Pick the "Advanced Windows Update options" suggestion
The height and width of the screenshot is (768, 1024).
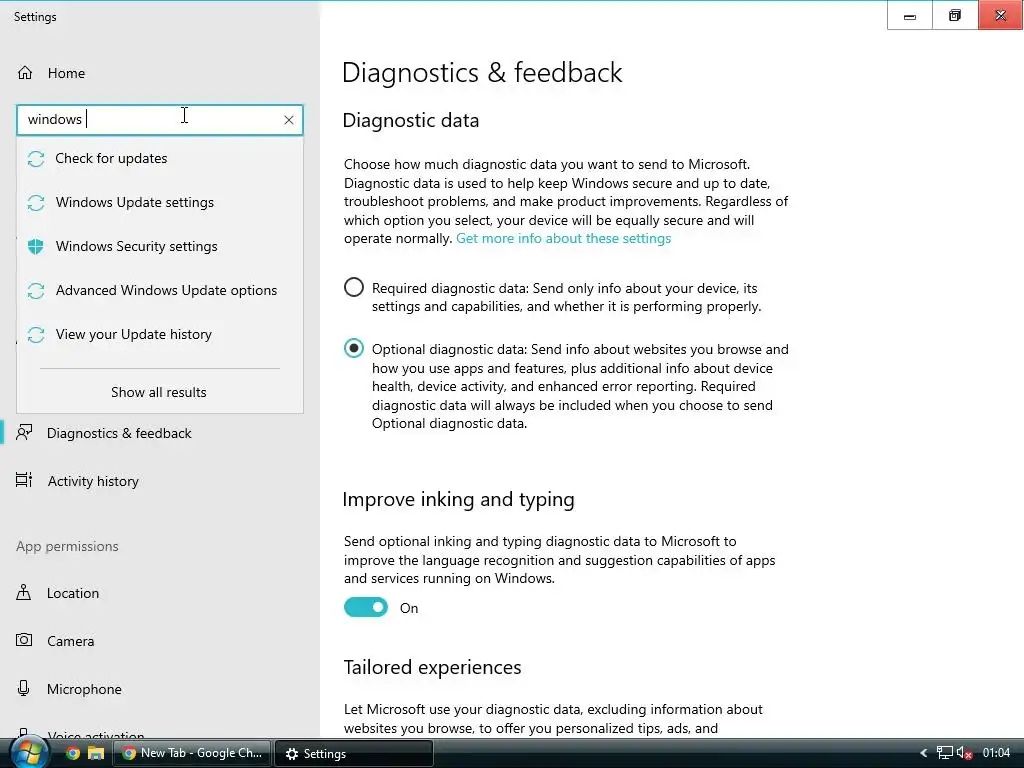pyautogui.click(x=159, y=290)
